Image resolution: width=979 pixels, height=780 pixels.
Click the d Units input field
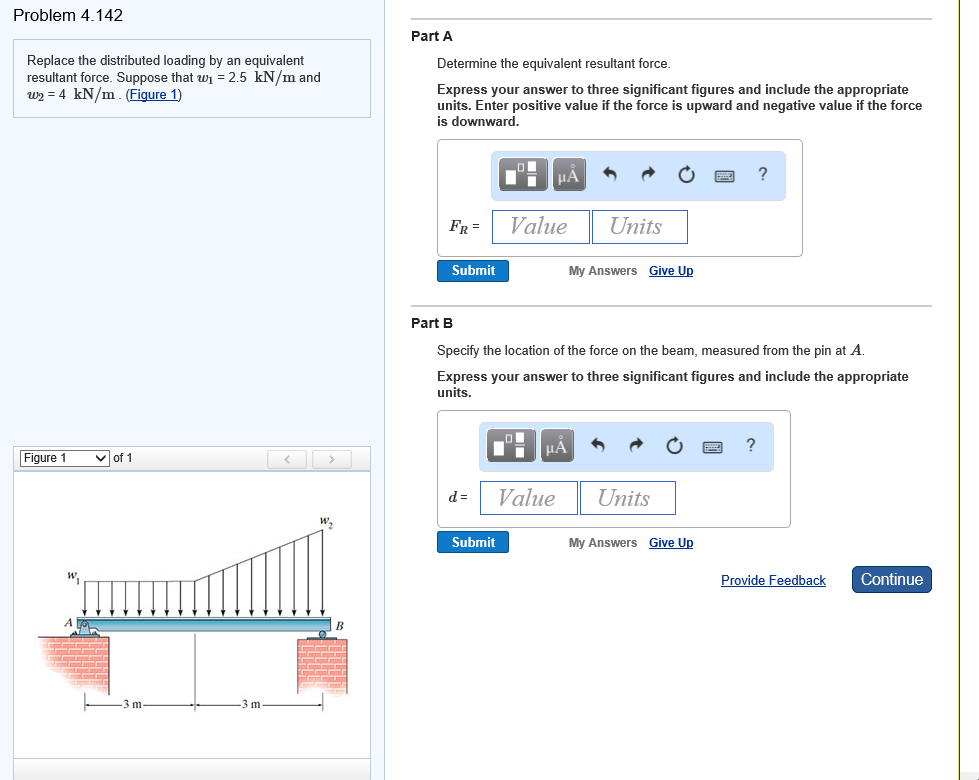coord(627,498)
